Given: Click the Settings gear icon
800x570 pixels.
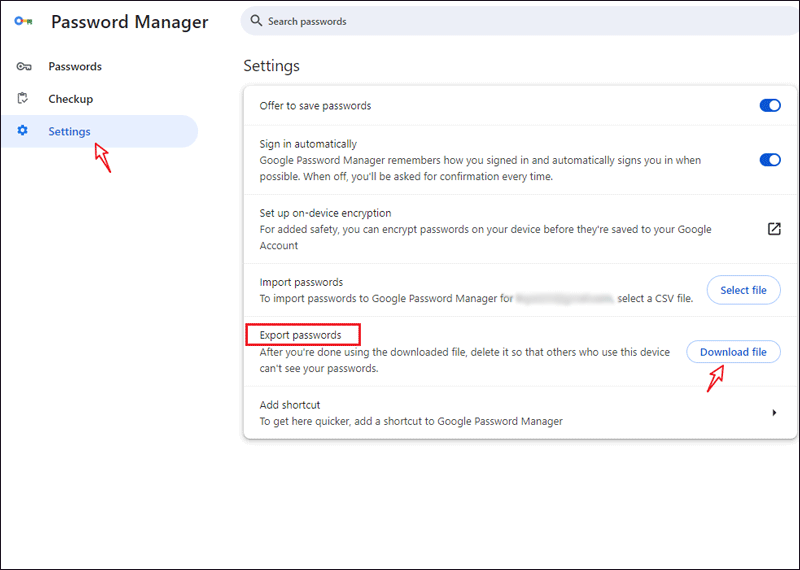Looking at the screenshot, I should [x=22, y=131].
